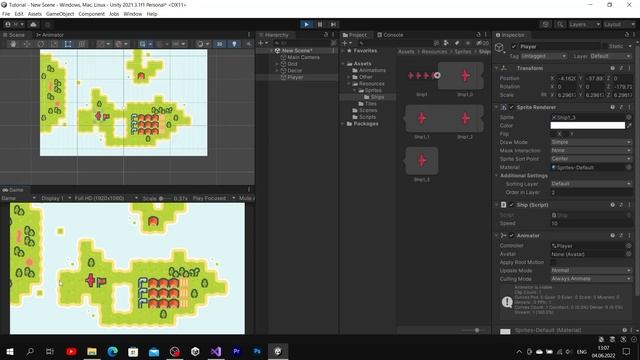Open the Layer Default dropdown

coord(611,56)
